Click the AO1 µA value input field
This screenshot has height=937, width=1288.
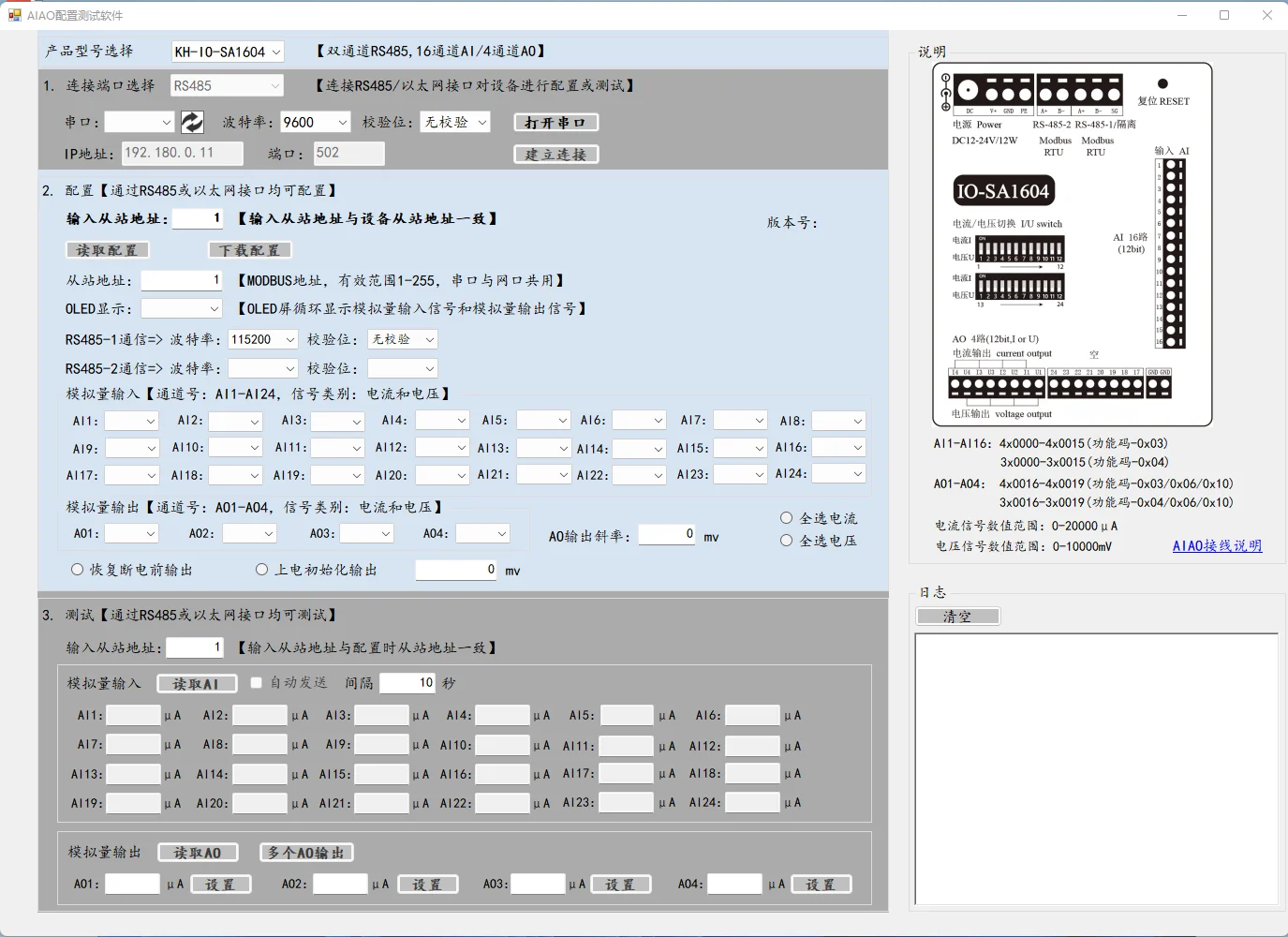click(x=133, y=884)
